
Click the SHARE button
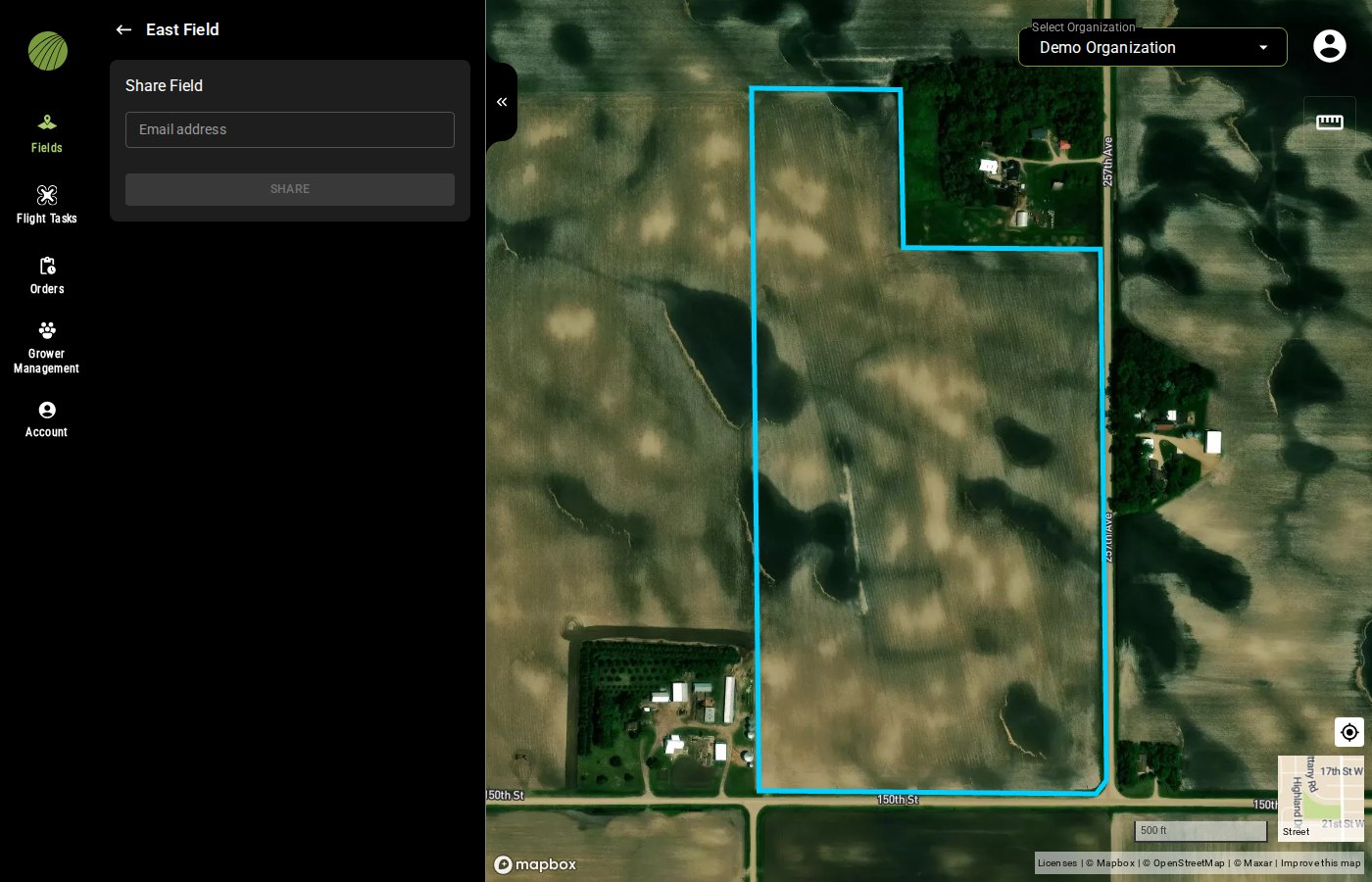coord(290,189)
